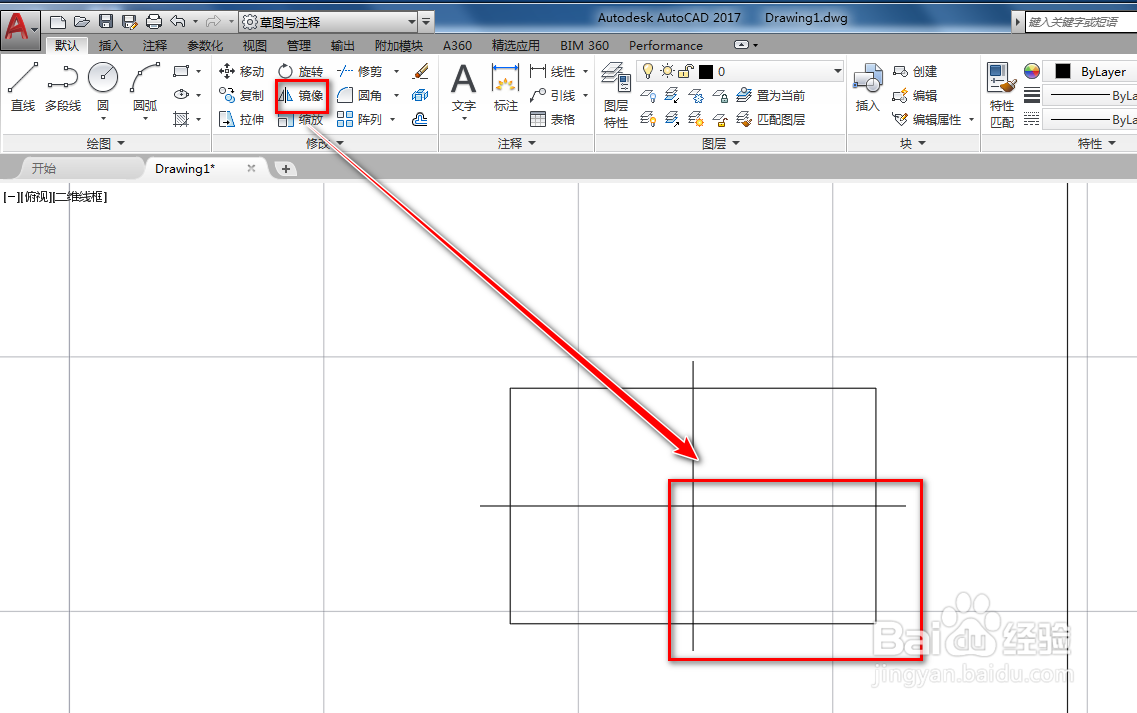Click the Turn off layer icon in second row
The width and height of the screenshot is (1137, 713).
pos(648,95)
